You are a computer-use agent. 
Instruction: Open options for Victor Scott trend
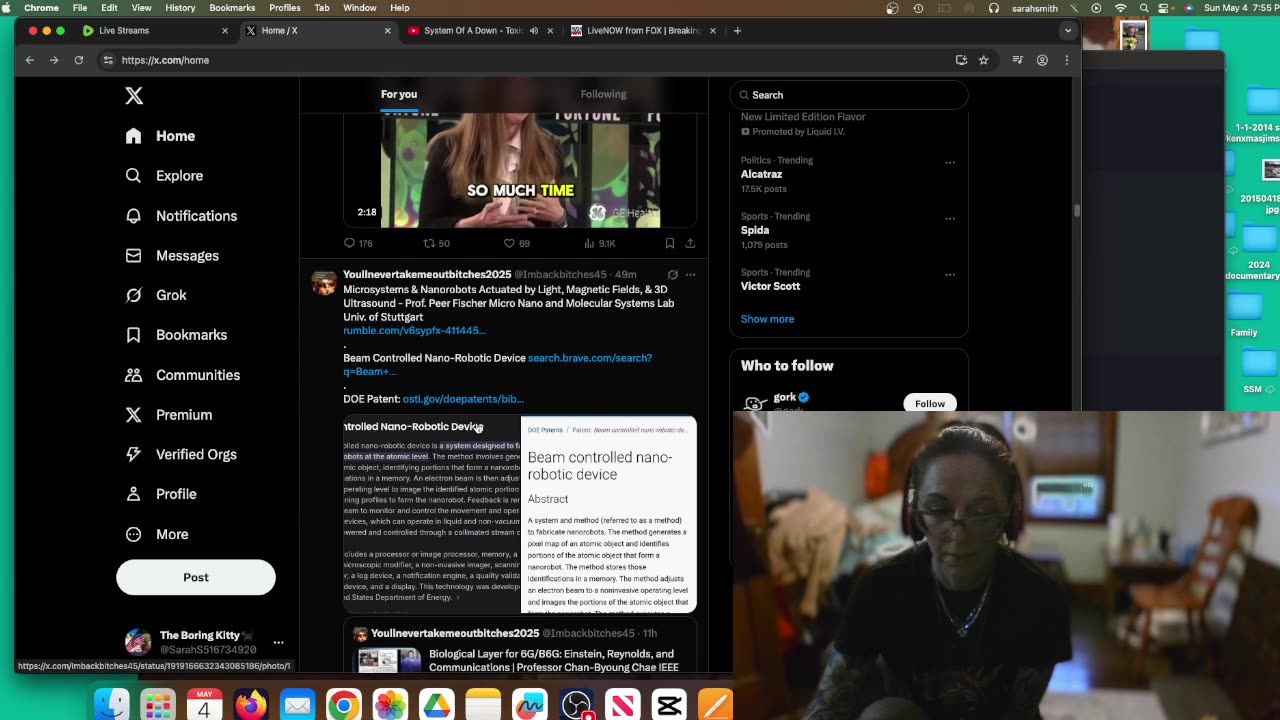pyautogui.click(x=950, y=274)
